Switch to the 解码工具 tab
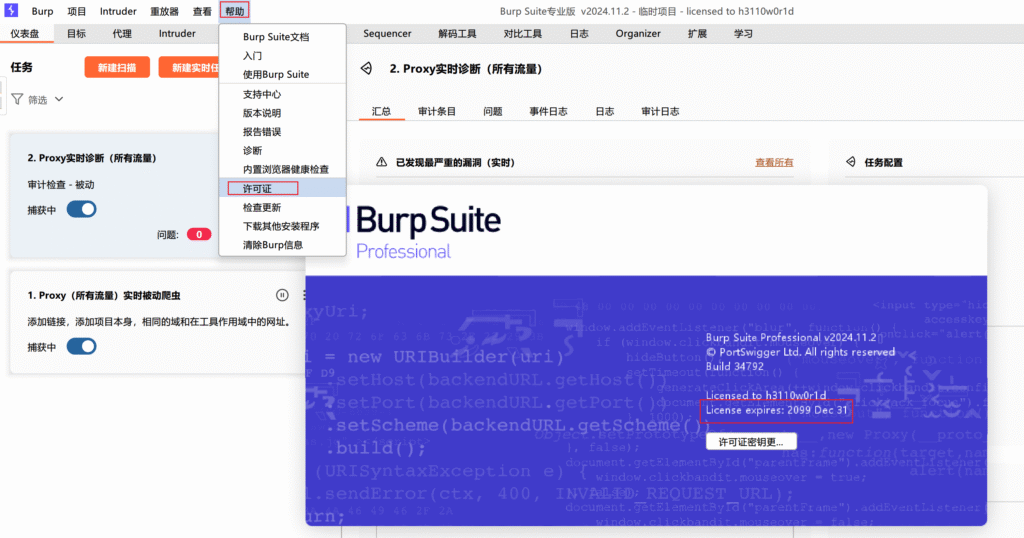1024x538 pixels. pyautogui.click(x=457, y=33)
